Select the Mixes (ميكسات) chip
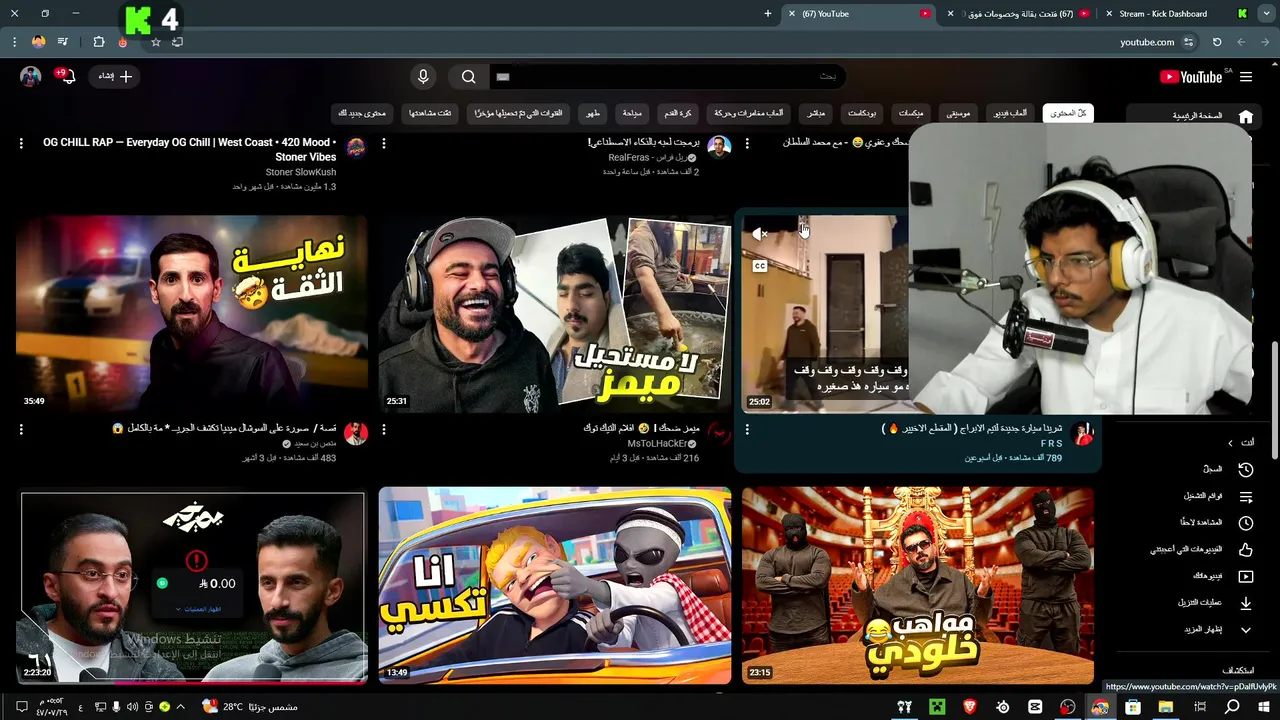1280x720 pixels. (911, 113)
